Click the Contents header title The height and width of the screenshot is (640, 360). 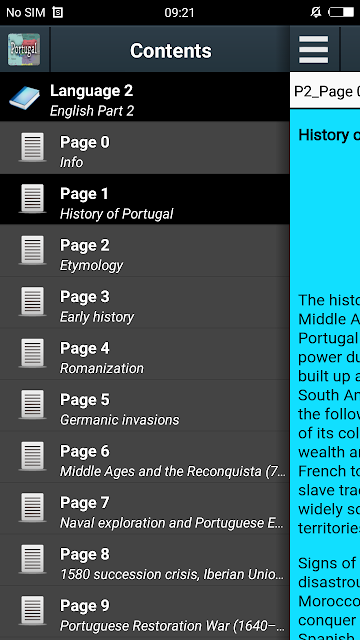pyautogui.click(x=171, y=51)
